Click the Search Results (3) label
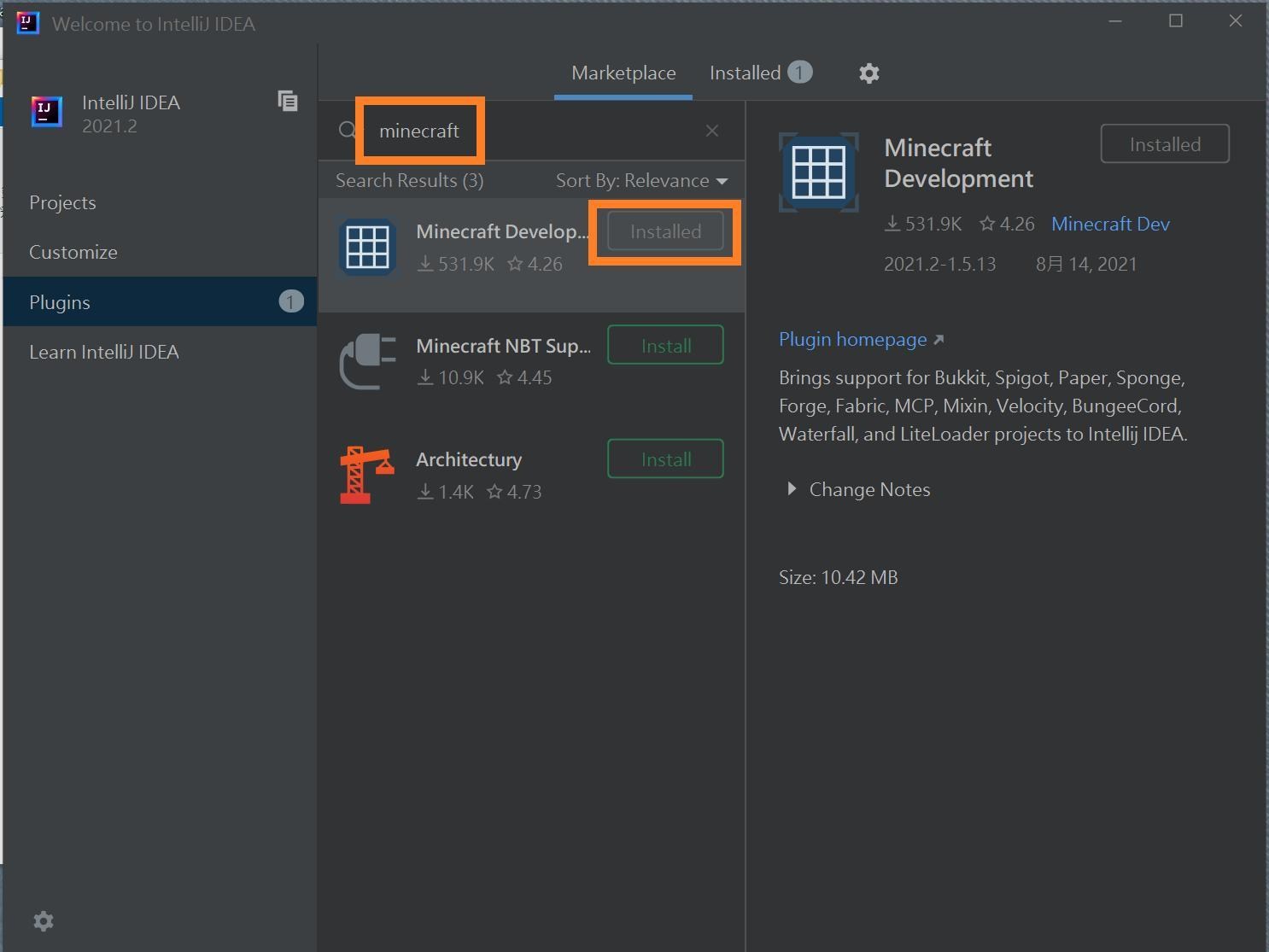The image size is (1269, 952). click(x=409, y=181)
